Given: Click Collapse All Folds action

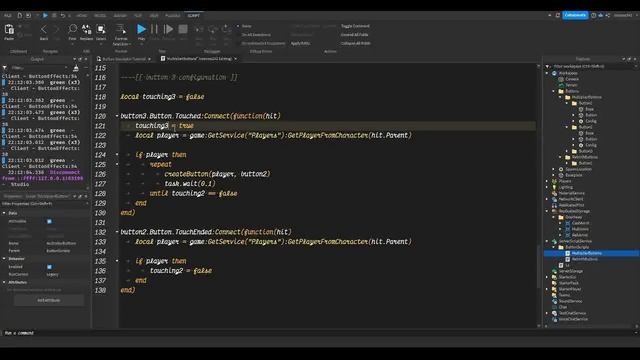Looking at the screenshot, I should point(355,43).
